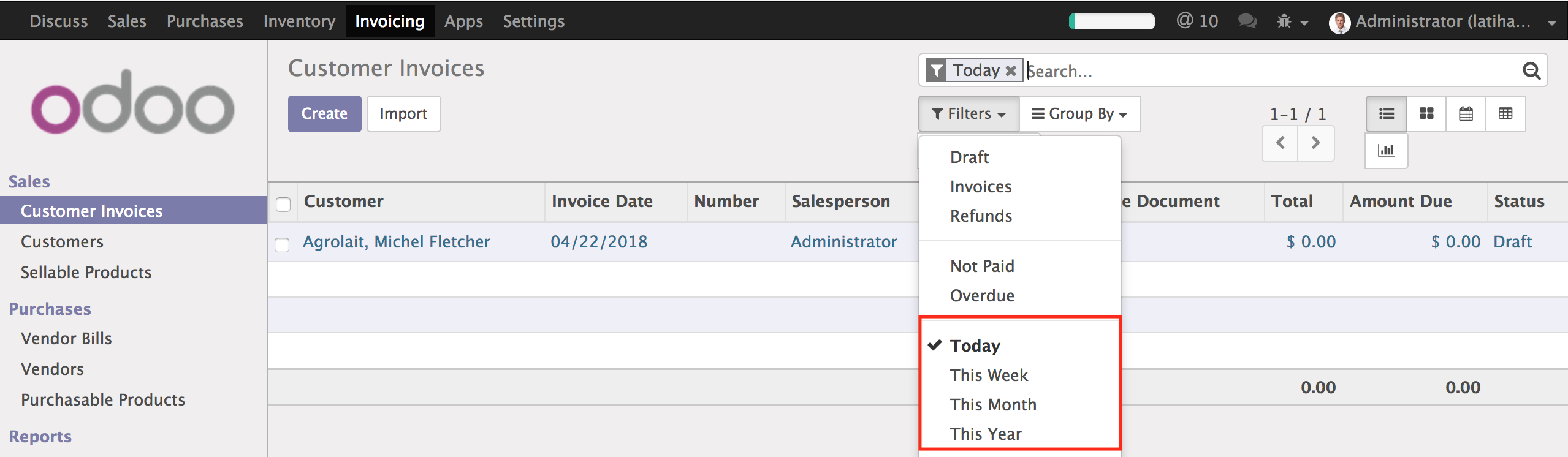Click the progress bar in top bar
The width and height of the screenshot is (1568, 457).
(1111, 21)
